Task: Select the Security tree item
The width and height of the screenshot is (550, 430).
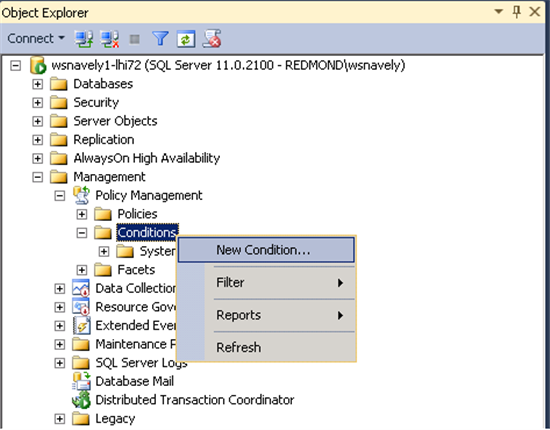Action: point(96,102)
